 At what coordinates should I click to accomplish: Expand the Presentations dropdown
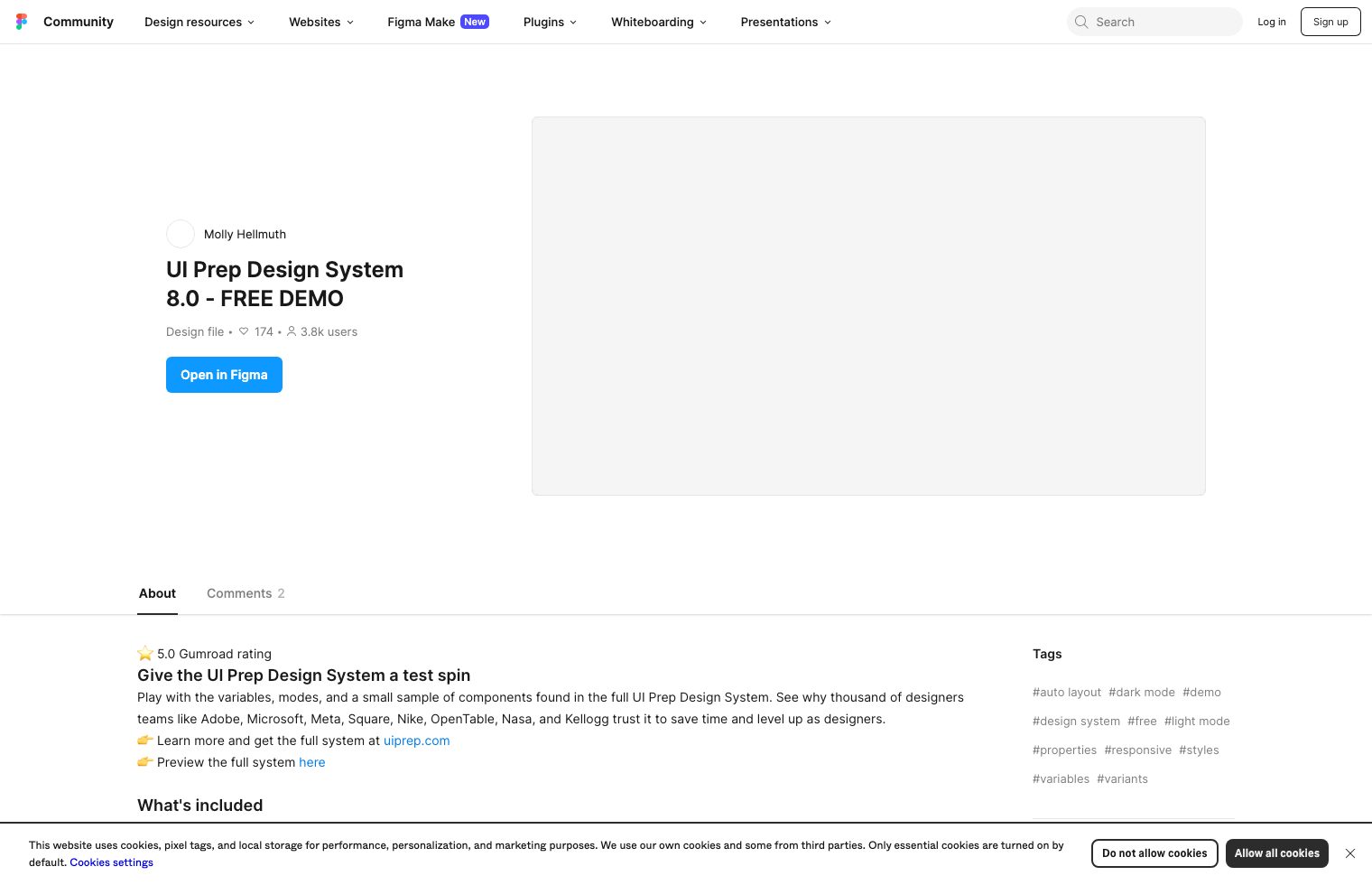[x=784, y=22]
